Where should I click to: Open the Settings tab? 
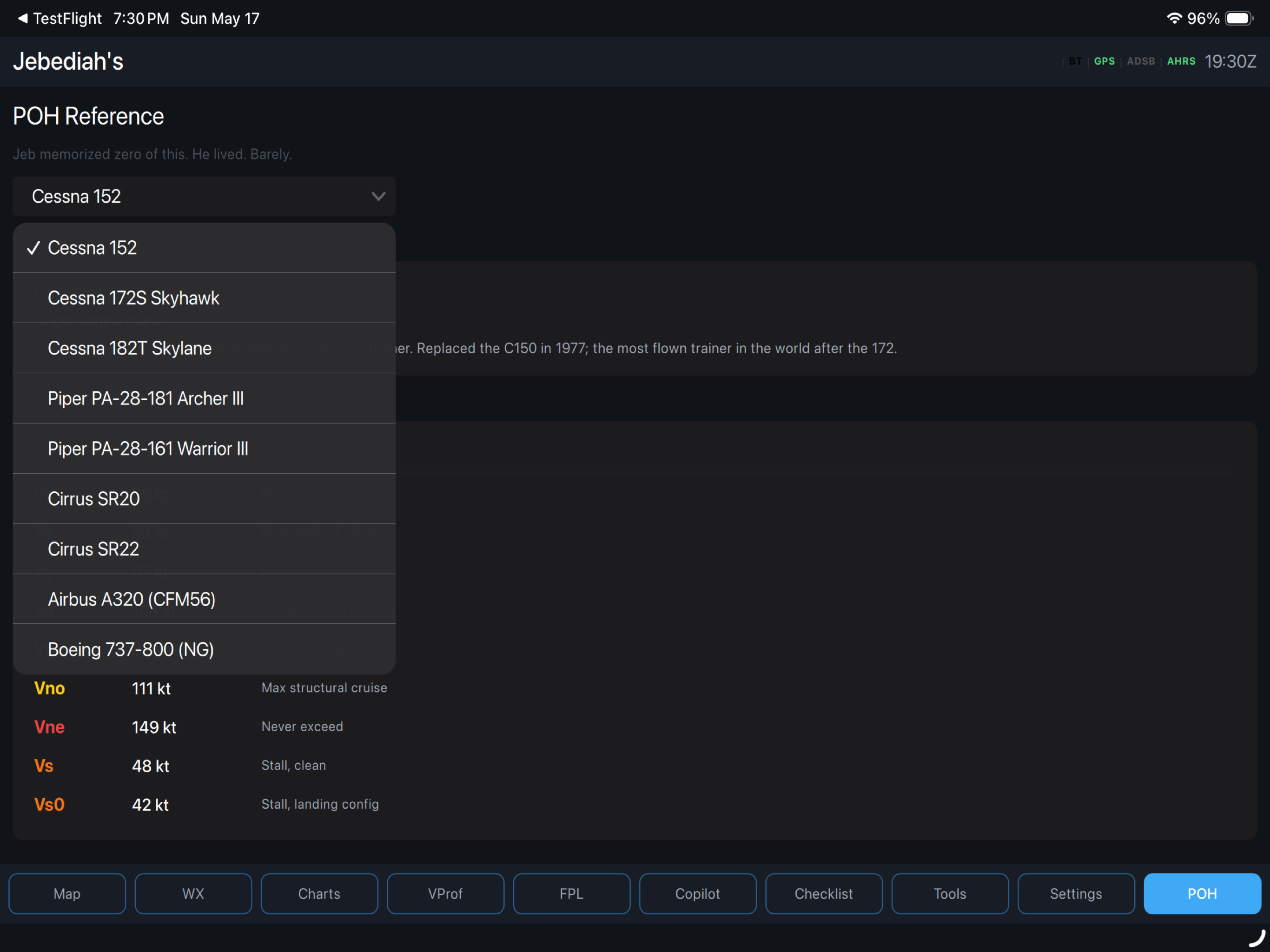pyautogui.click(x=1076, y=893)
